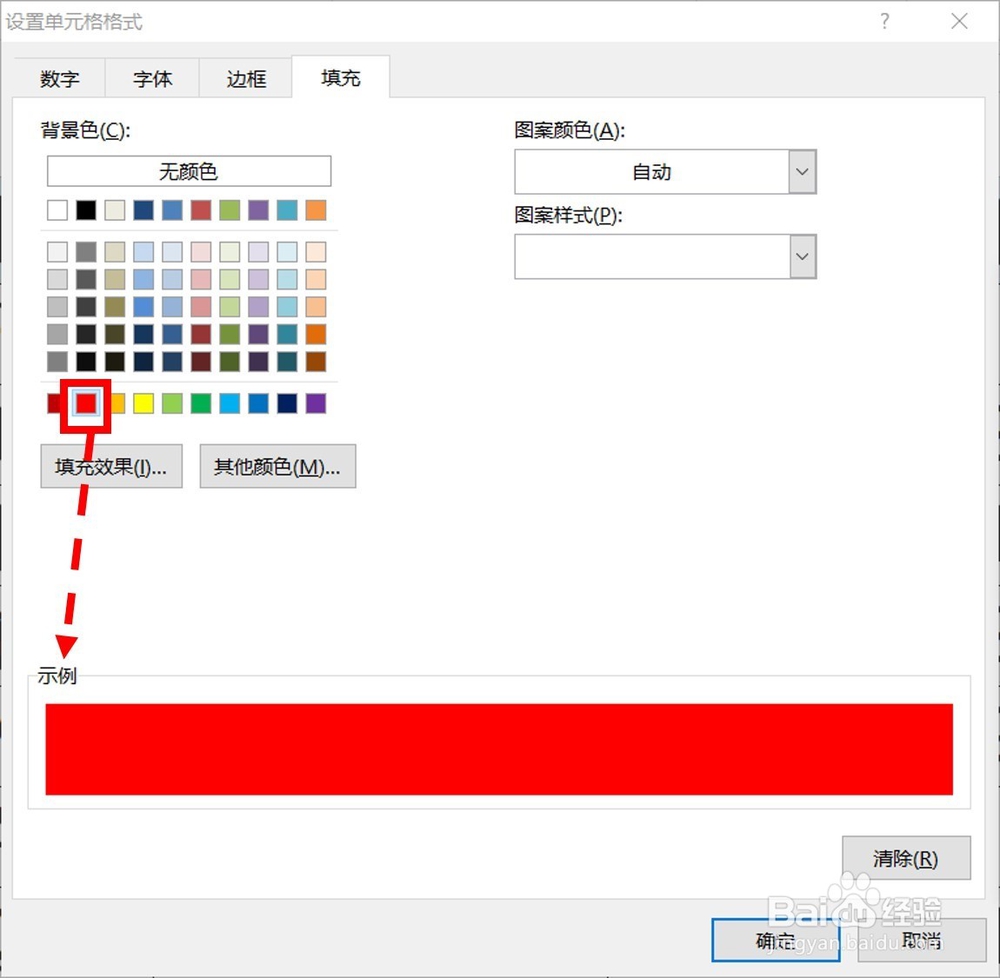Select the muted red theme swatch in the first row
Image resolution: width=1000 pixels, height=978 pixels.
(x=201, y=210)
